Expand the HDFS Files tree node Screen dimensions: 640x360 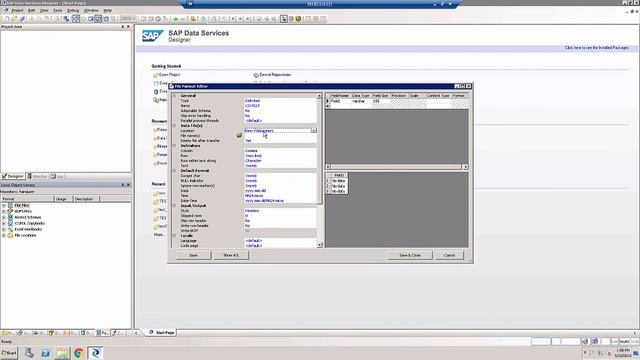pyautogui.click(x=4, y=211)
